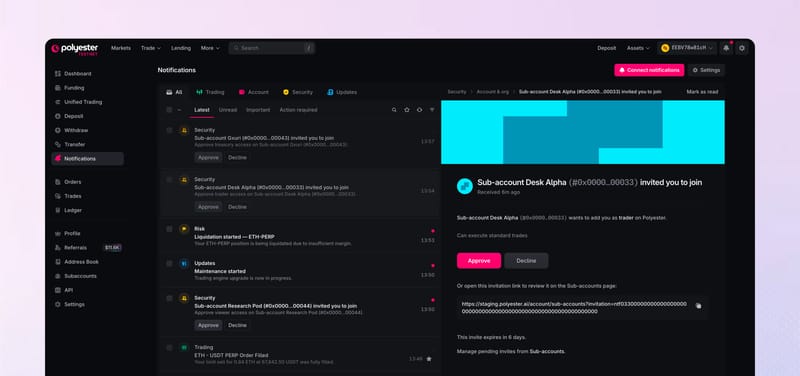Open the Assets dropdown
800x376 pixels.
(x=638, y=48)
